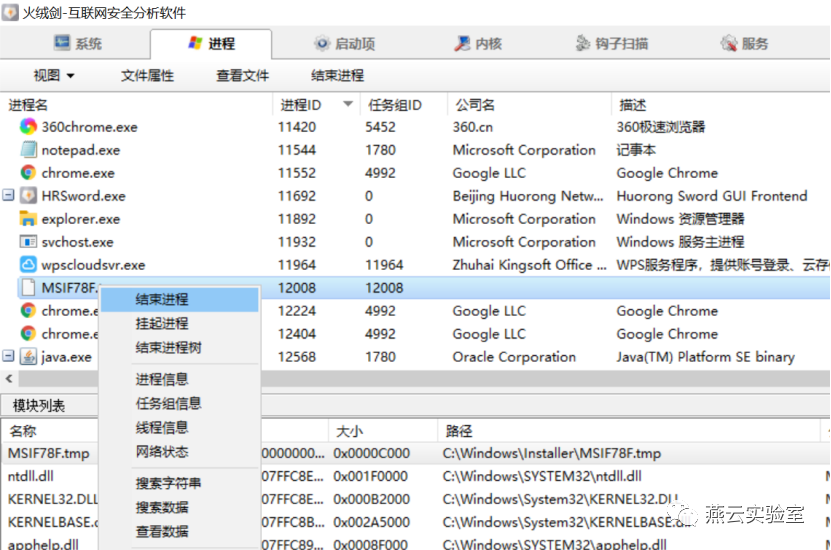Click the 名称 module column header
The image size is (831, 550).
click(50, 431)
